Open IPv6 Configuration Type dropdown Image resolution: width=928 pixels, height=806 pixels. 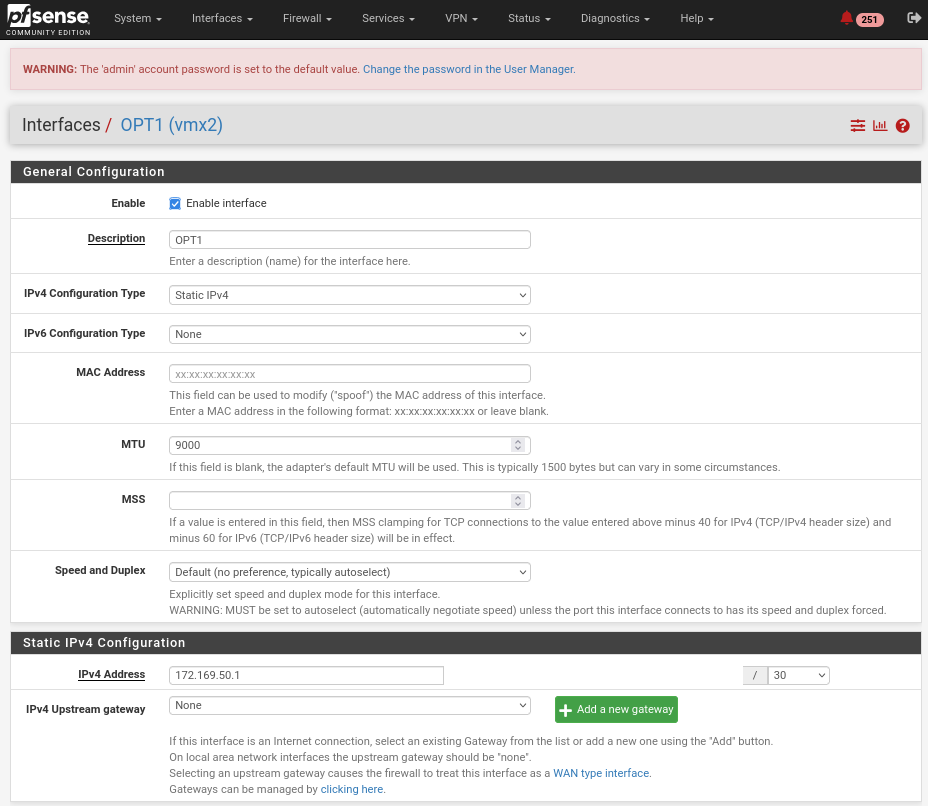click(x=350, y=334)
